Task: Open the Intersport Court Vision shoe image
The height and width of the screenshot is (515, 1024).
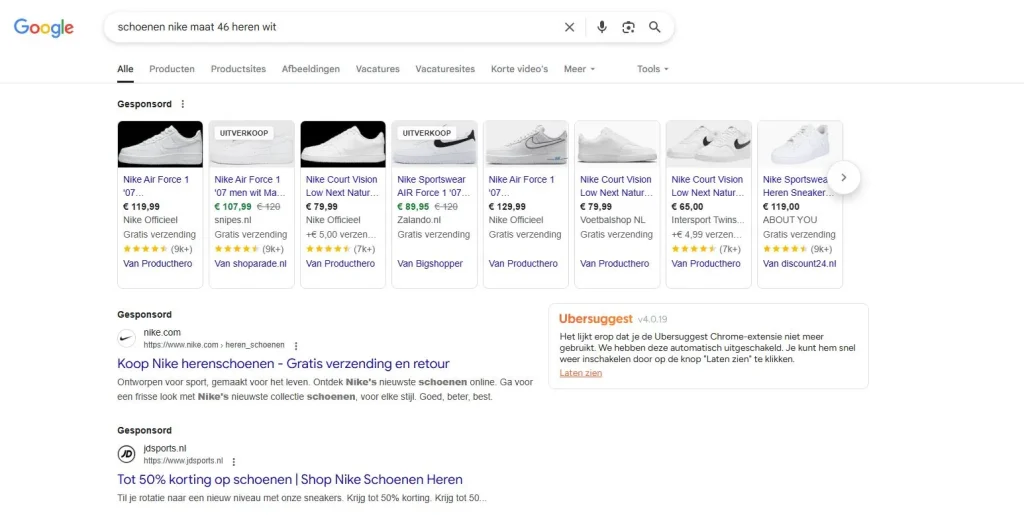Action: [x=709, y=144]
